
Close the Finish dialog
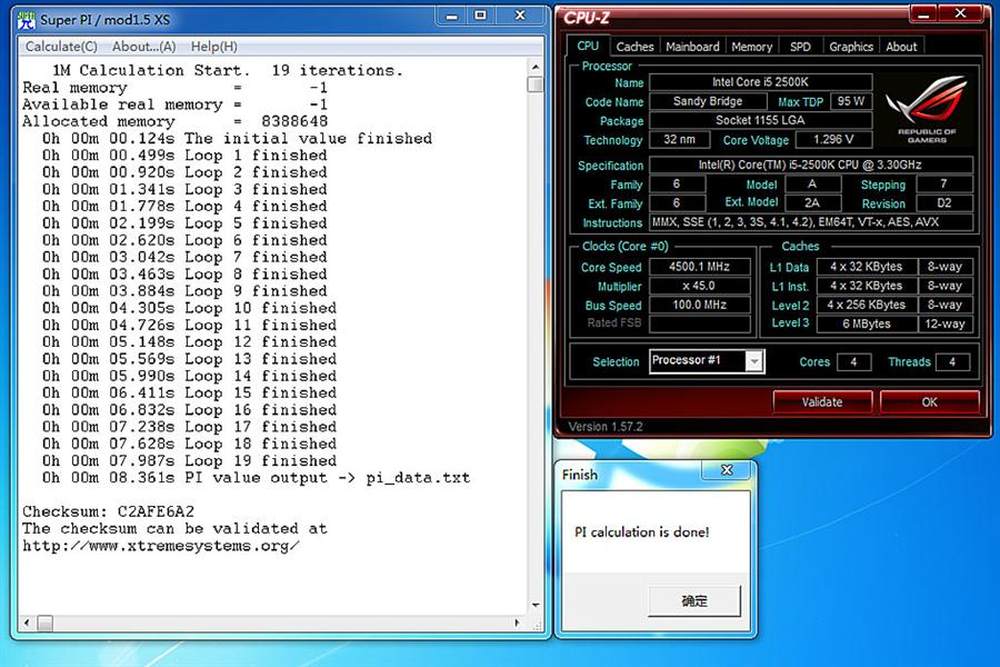click(726, 470)
